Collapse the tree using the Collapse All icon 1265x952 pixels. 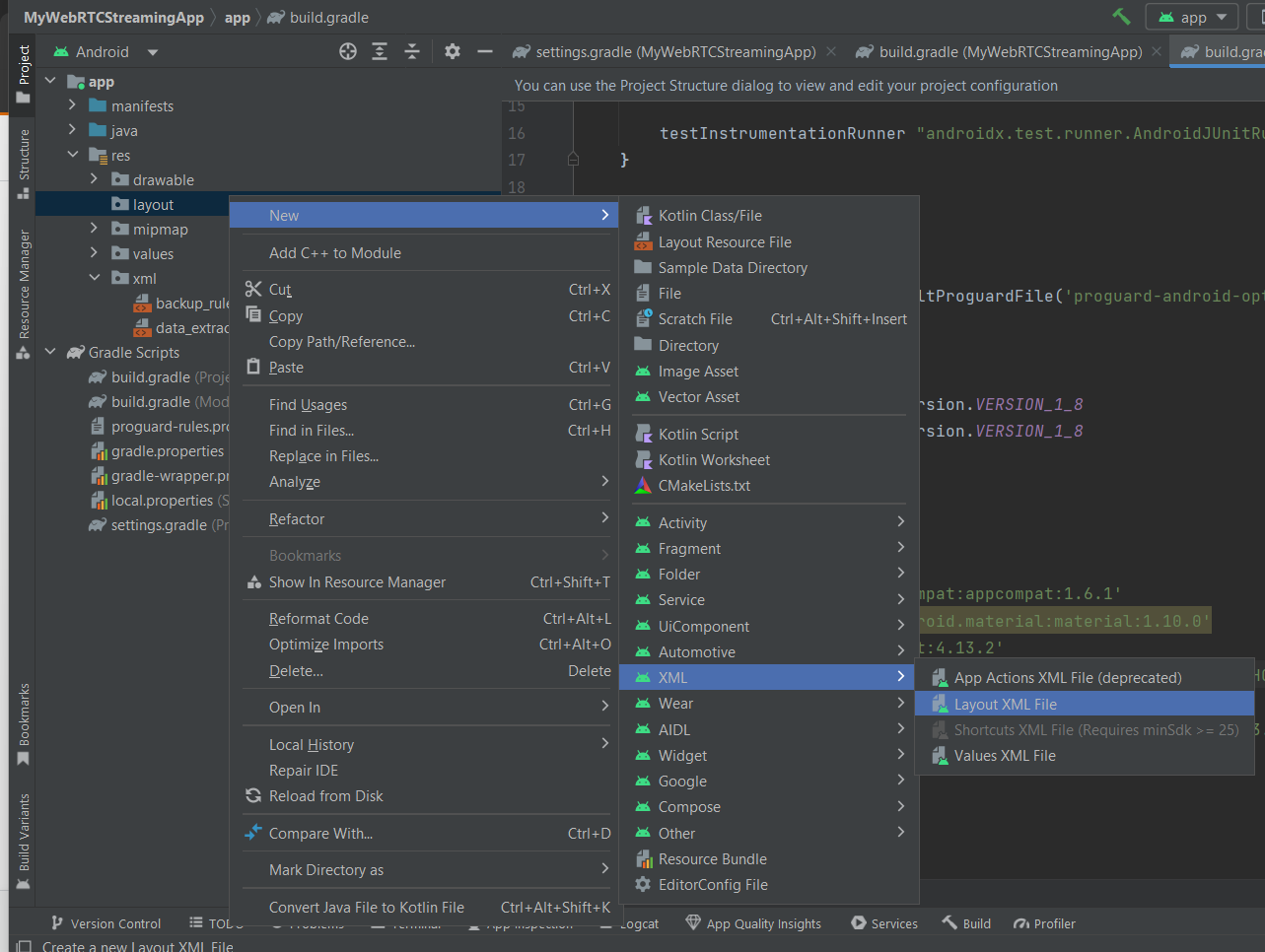[414, 51]
